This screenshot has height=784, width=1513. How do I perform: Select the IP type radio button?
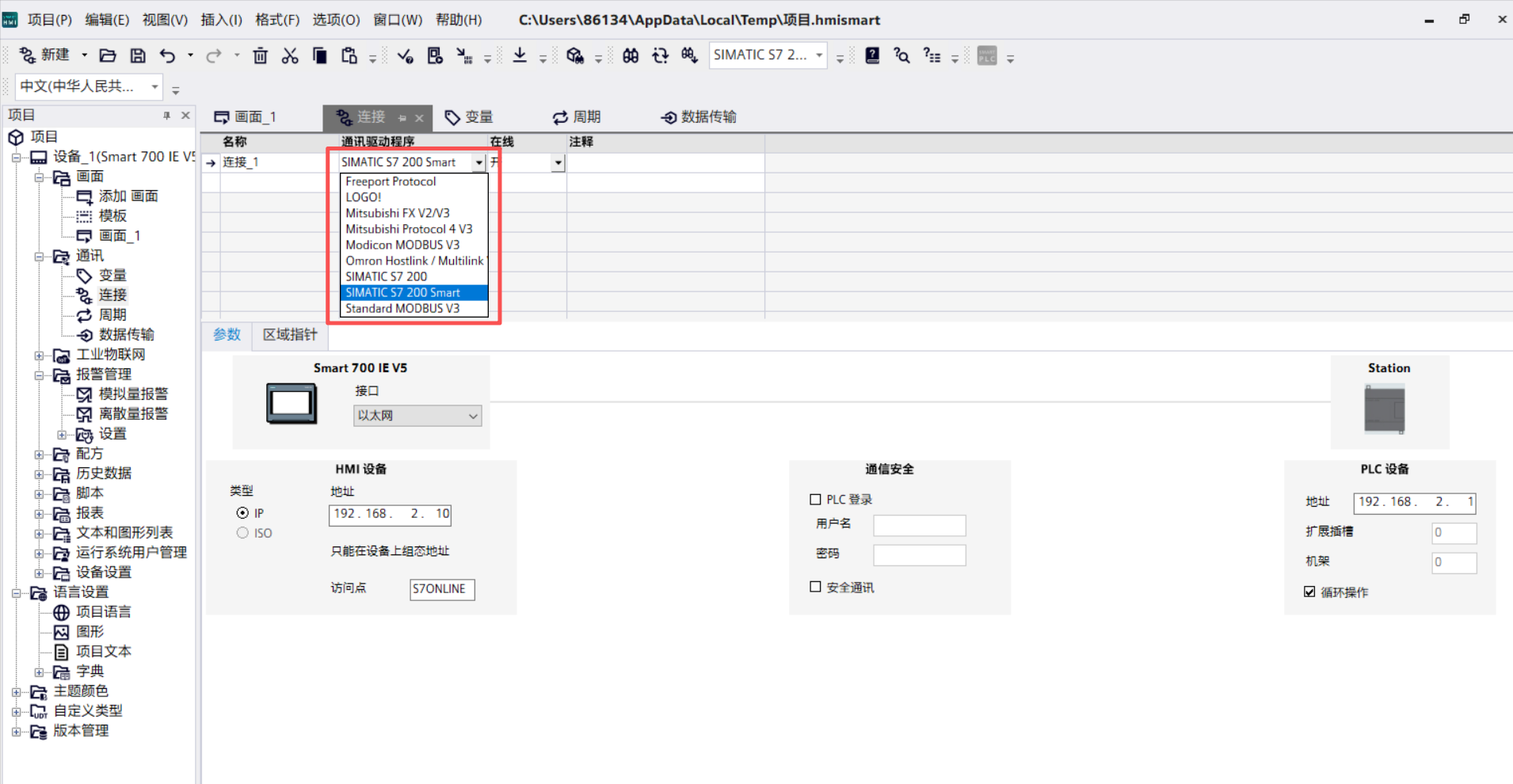click(x=242, y=513)
